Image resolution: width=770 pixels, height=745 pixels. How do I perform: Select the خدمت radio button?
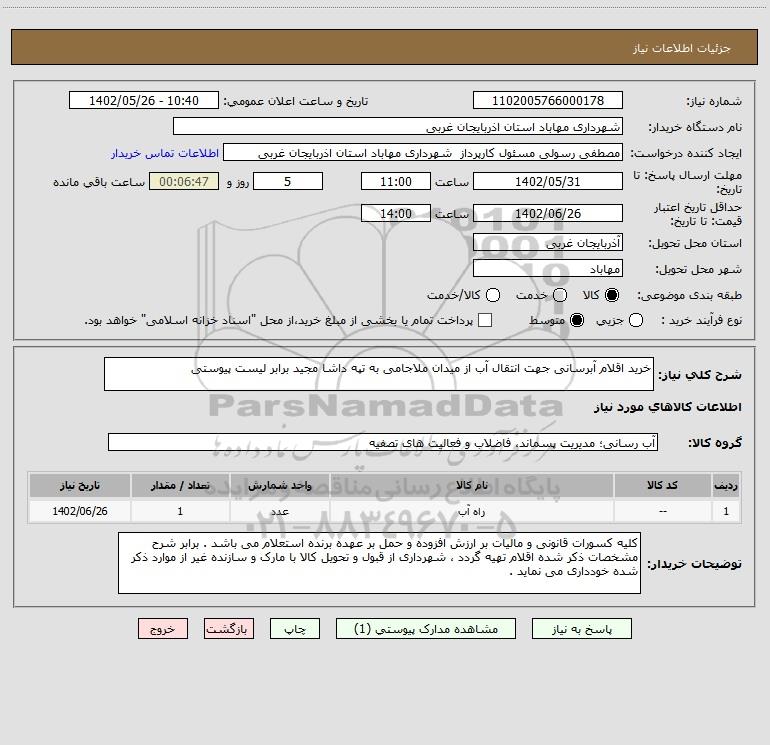coord(560,295)
